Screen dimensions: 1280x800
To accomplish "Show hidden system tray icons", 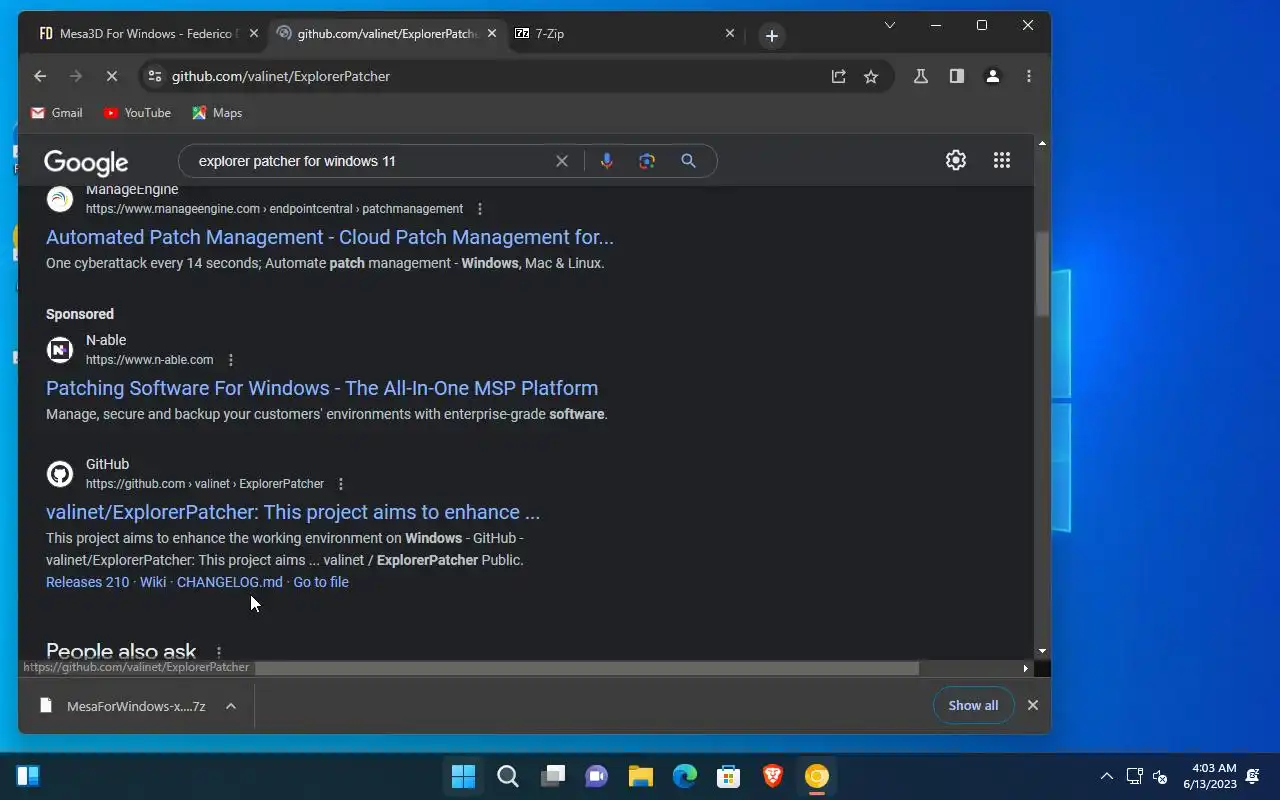I will click(1106, 776).
